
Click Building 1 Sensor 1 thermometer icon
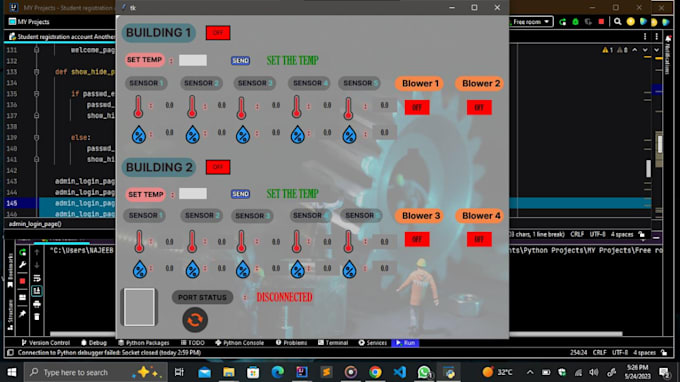(138, 107)
